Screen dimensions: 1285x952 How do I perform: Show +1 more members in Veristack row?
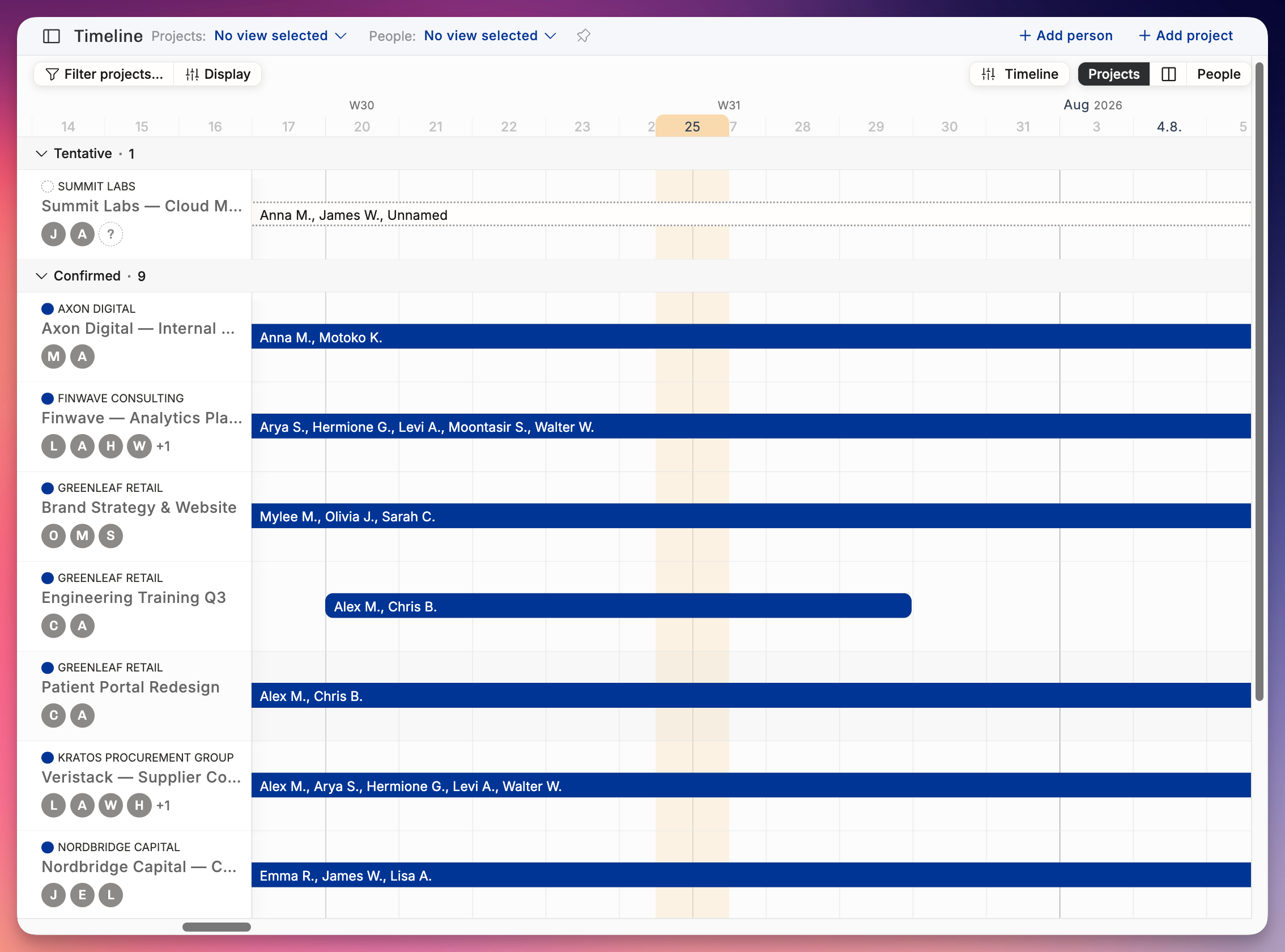pos(163,806)
